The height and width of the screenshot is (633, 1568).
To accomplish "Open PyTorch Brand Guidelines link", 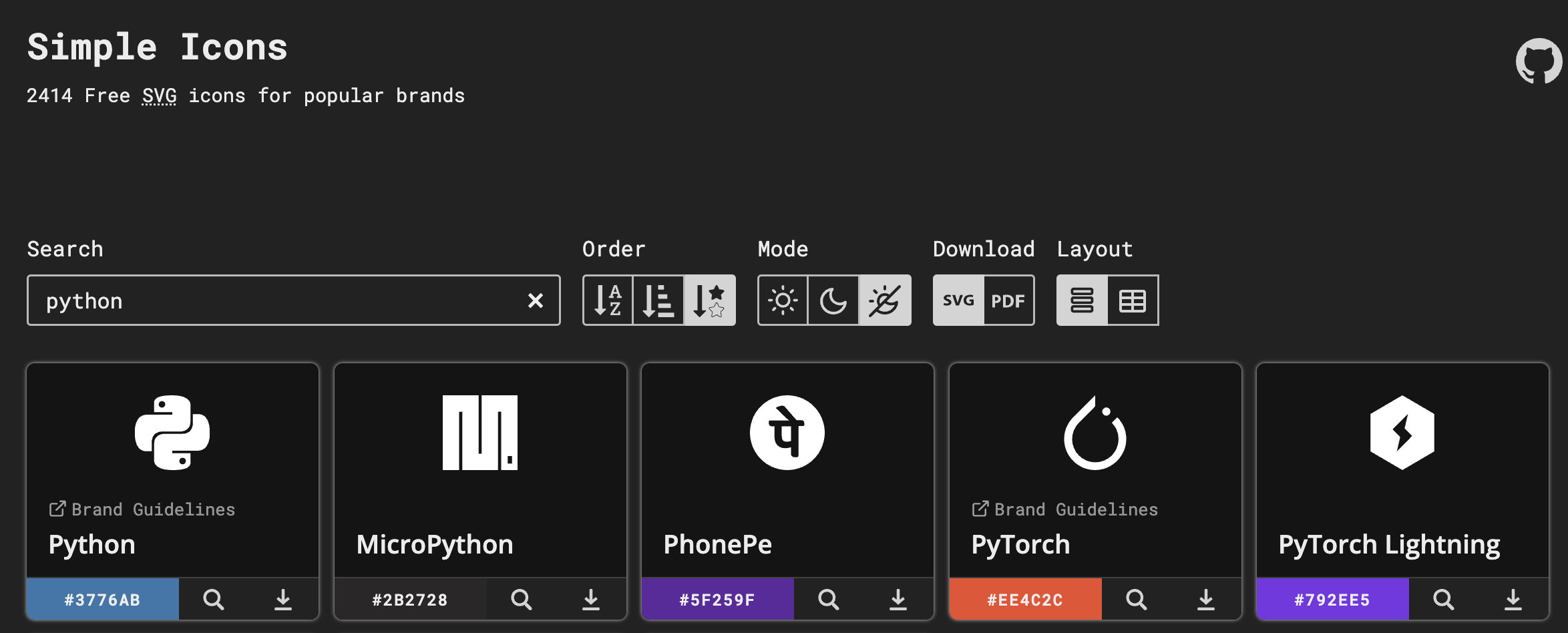I will [1064, 509].
